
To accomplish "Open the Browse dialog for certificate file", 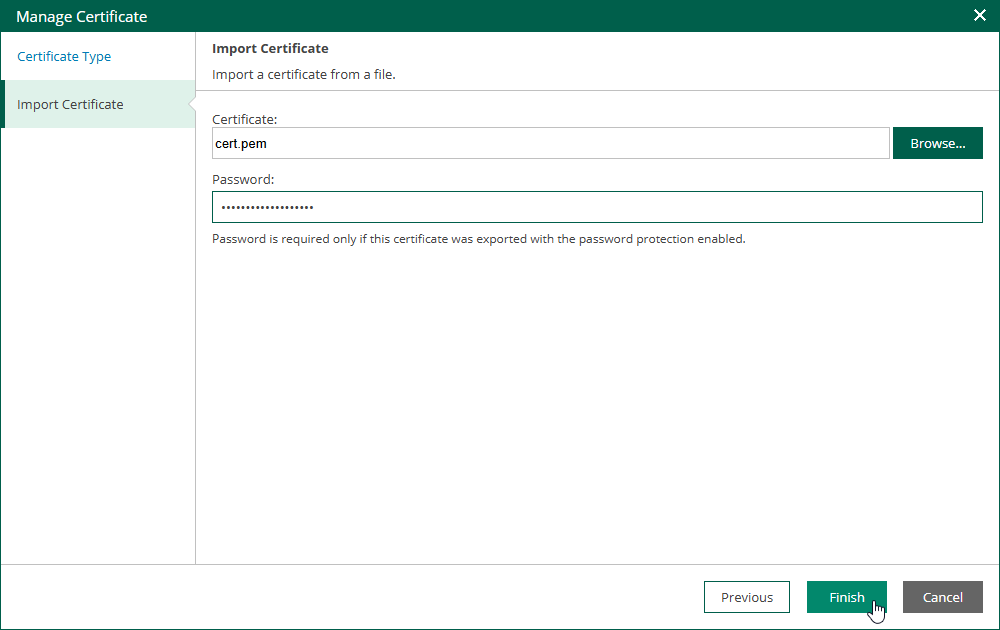I will [x=937, y=143].
